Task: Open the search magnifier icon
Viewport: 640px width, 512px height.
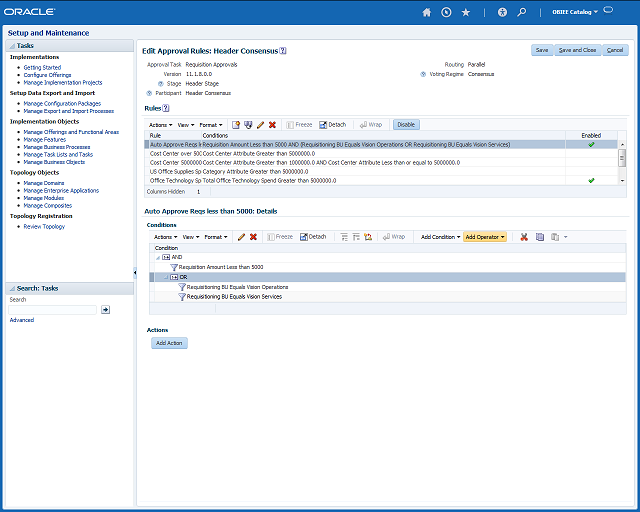Action: click(522, 12)
